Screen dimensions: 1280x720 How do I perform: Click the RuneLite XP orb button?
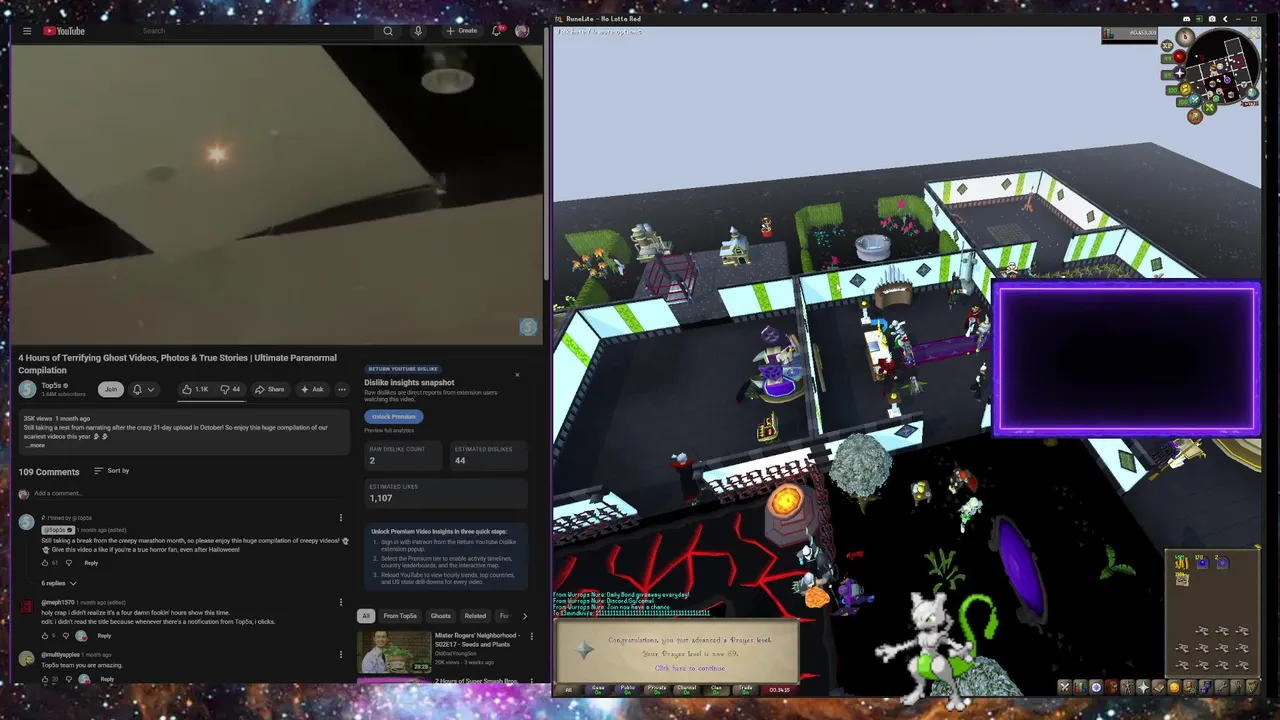point(1167,46)
